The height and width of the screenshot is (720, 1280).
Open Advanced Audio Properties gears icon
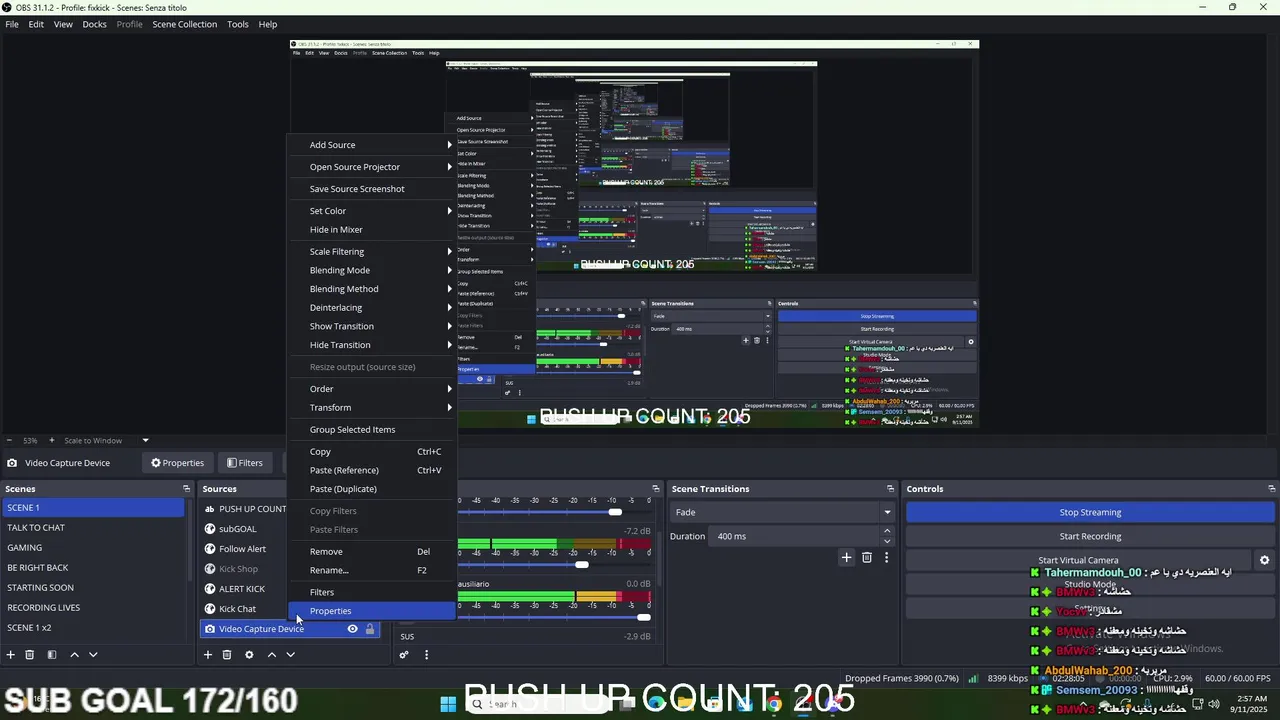(404, 655)
